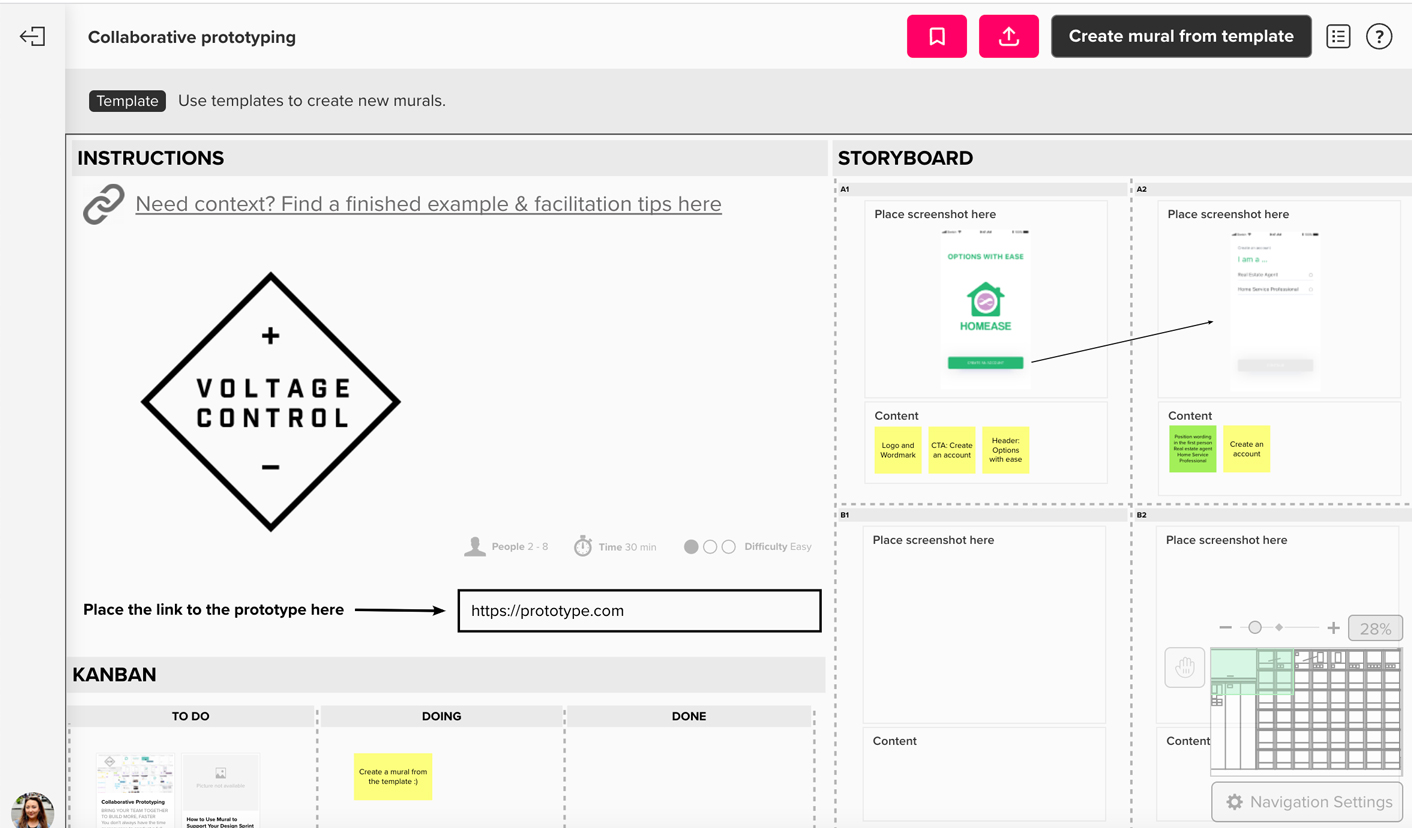This screenshot has height=828, width=1412.
Task: Click the DONE column header
Action: pos(689,716)
